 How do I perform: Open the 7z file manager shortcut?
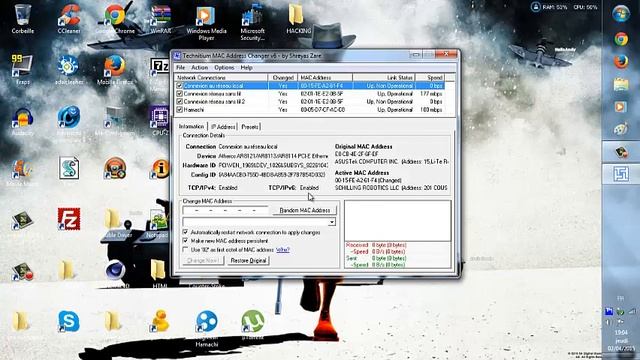pos(160,67)
